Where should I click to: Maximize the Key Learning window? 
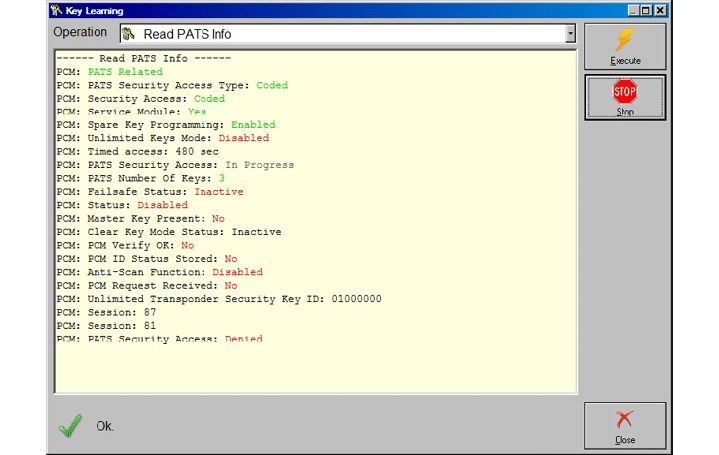[x=645, y=10]
